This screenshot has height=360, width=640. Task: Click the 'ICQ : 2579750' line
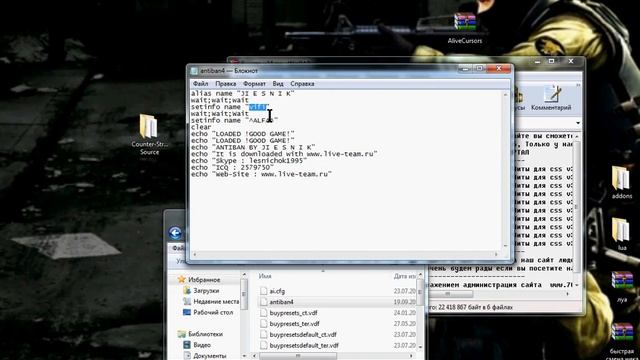pos(233,167)
